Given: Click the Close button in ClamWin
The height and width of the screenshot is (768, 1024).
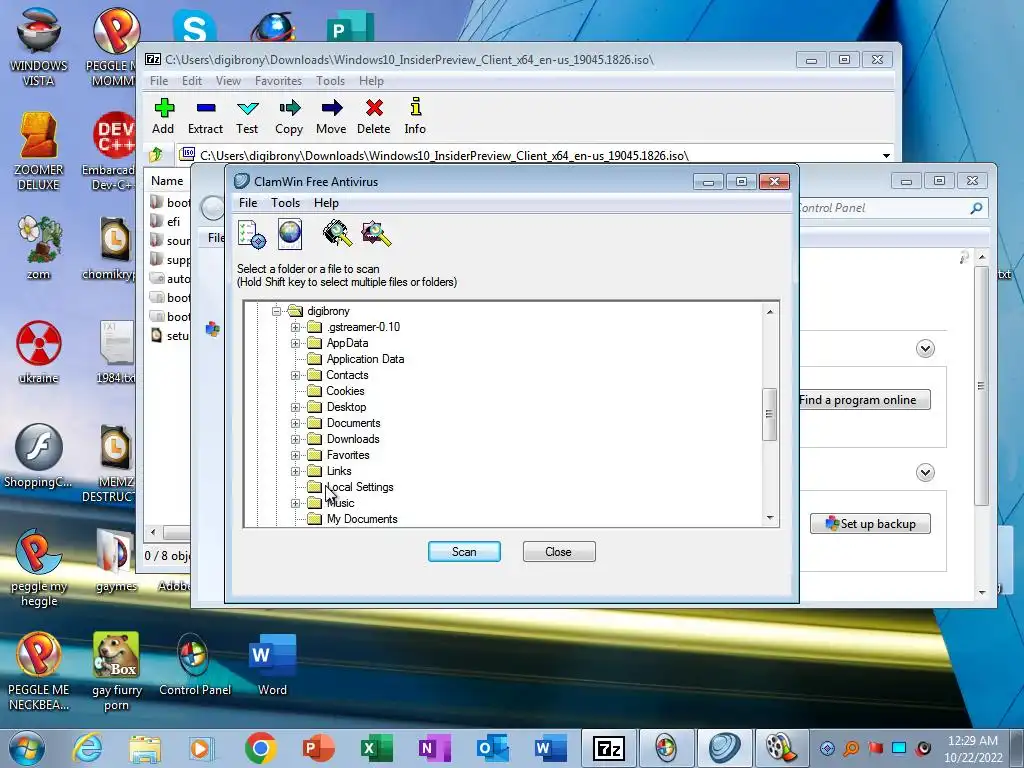Looking at the screenshot, I should coord(558,551).
